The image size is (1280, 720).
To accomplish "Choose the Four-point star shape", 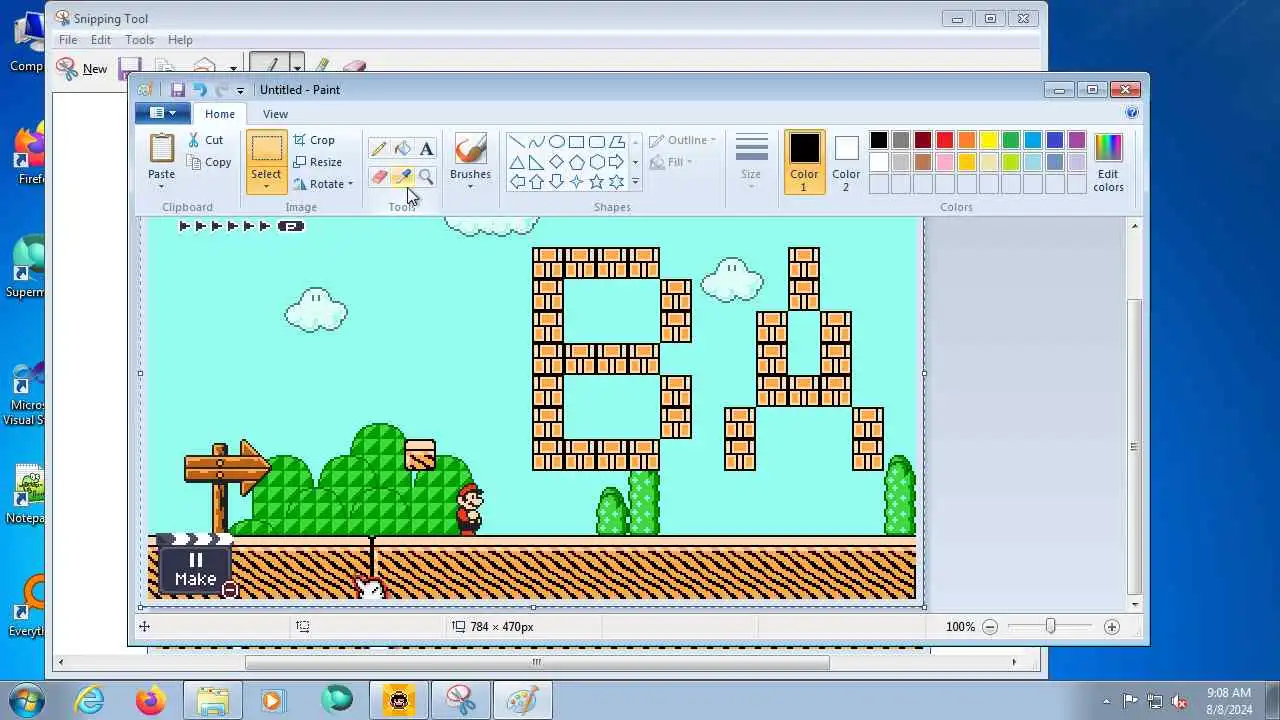I will [x=577, y=182].
